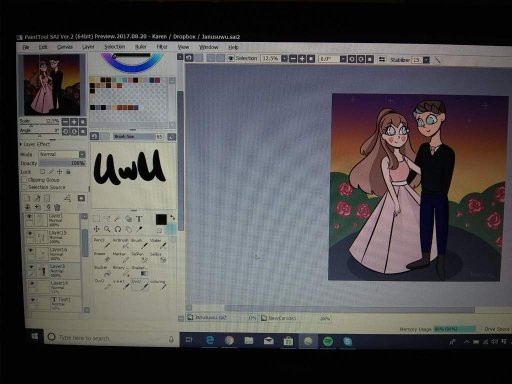Select the Eyedropper color picker tool
Image resolution: width=512 pixels, height=384 pixels.
[x=140, y=229]
